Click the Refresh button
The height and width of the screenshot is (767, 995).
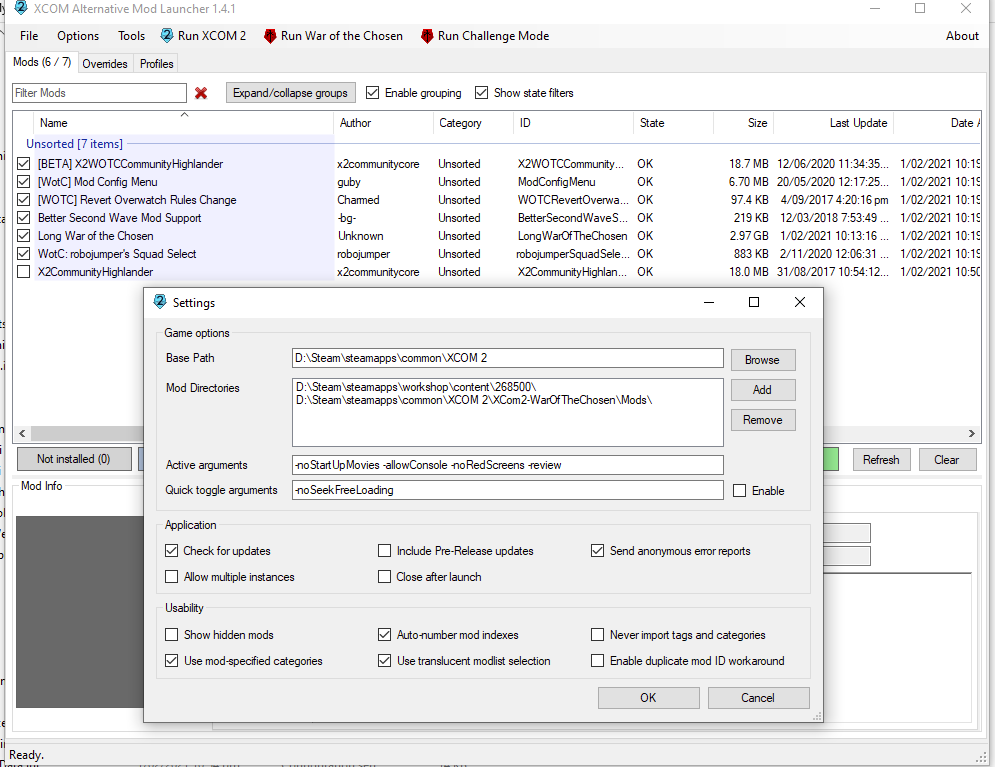point(881,460)
